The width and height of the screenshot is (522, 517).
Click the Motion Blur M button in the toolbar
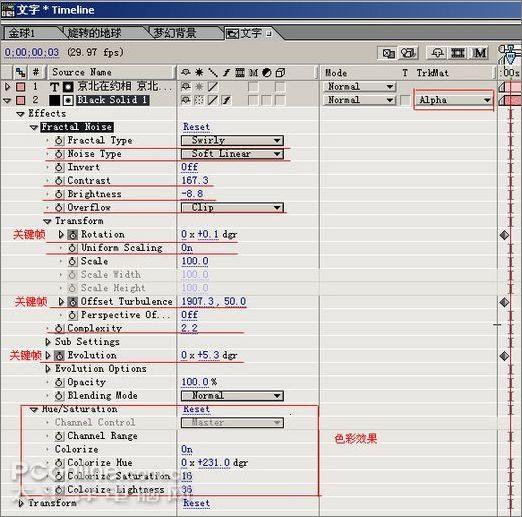480,53
